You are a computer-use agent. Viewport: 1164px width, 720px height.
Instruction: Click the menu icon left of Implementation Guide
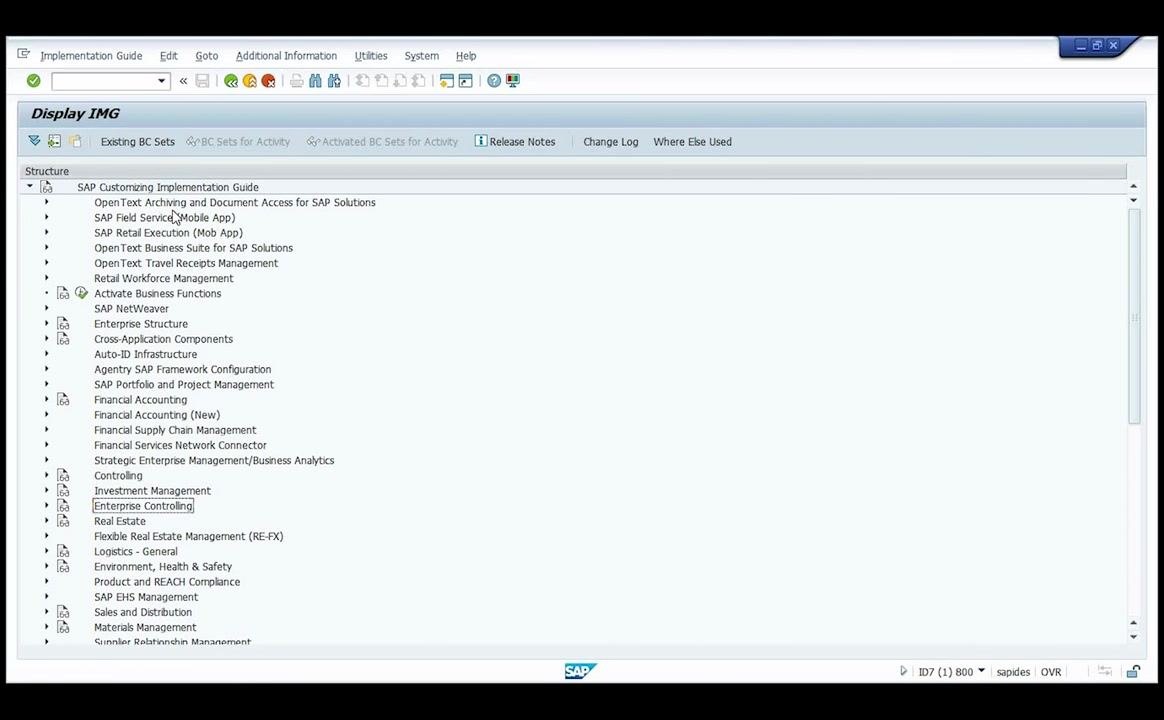[24, 54]
